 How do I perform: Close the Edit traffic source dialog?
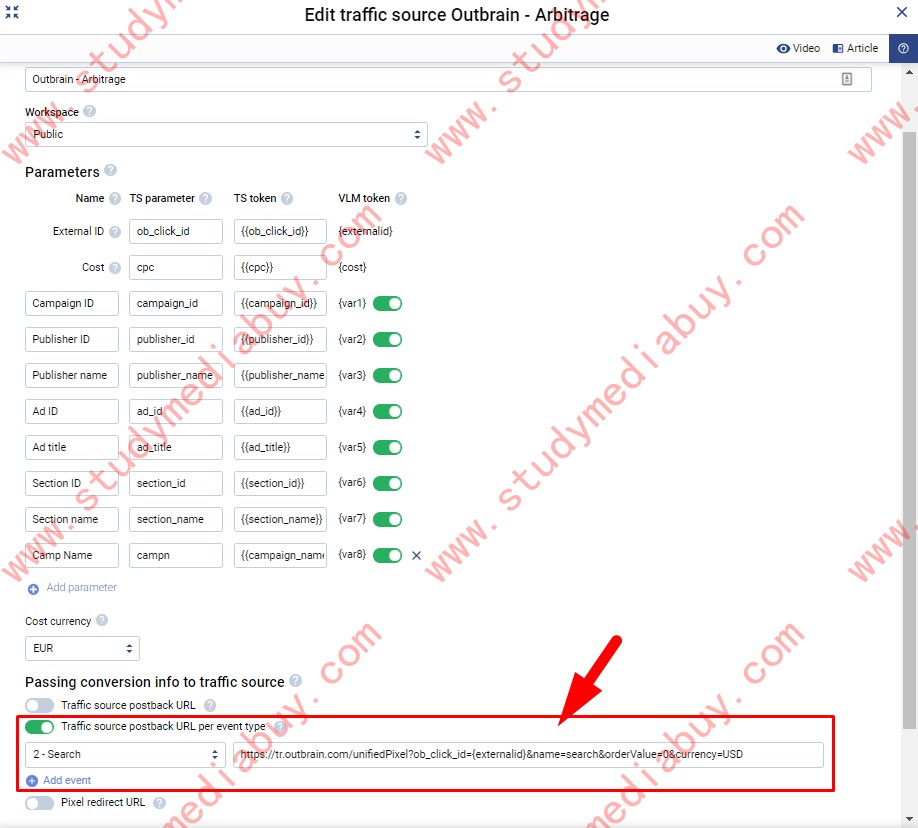[902, 12]
